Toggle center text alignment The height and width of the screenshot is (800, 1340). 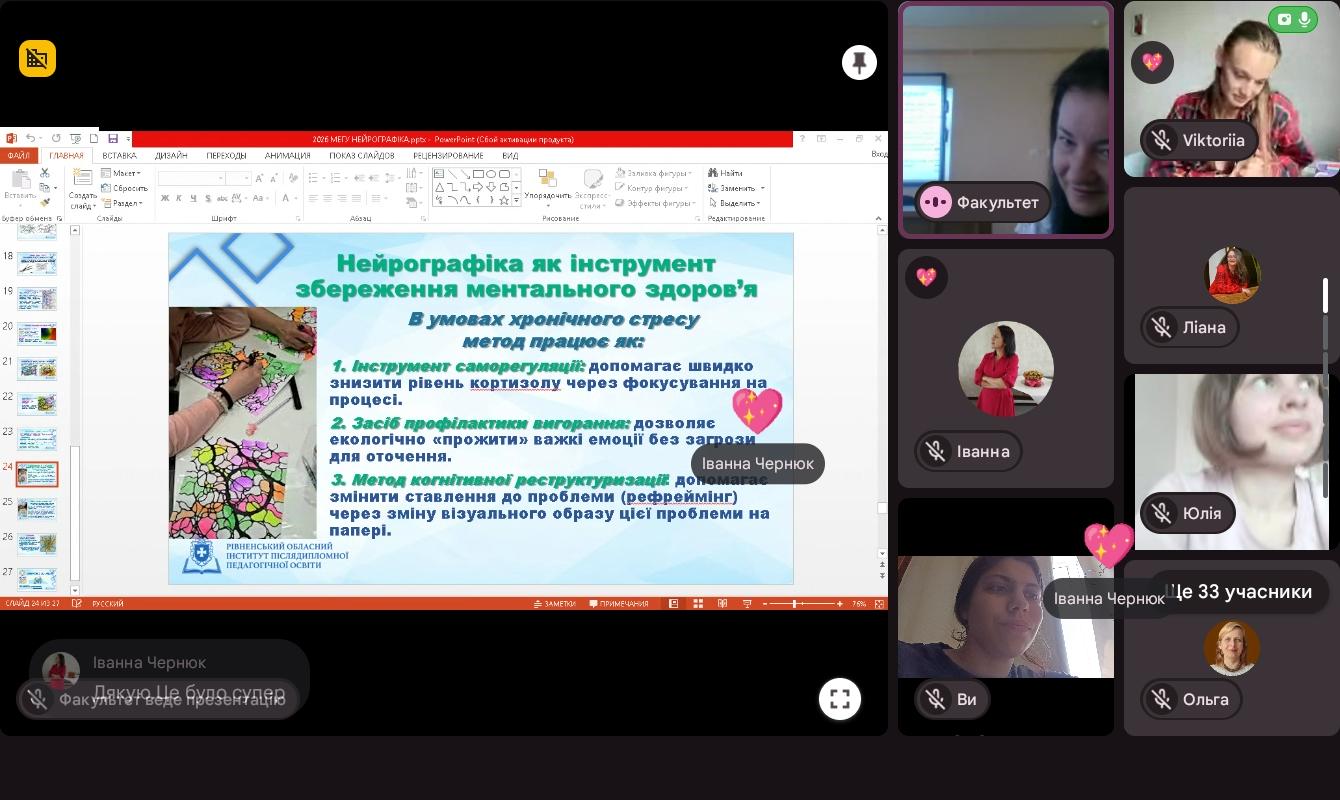coord(327,198)
